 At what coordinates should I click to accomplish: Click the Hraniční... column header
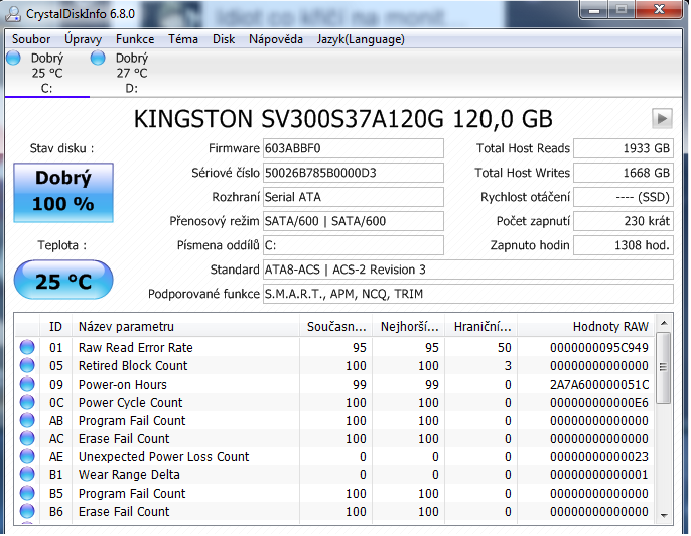[x=482, y=327]
